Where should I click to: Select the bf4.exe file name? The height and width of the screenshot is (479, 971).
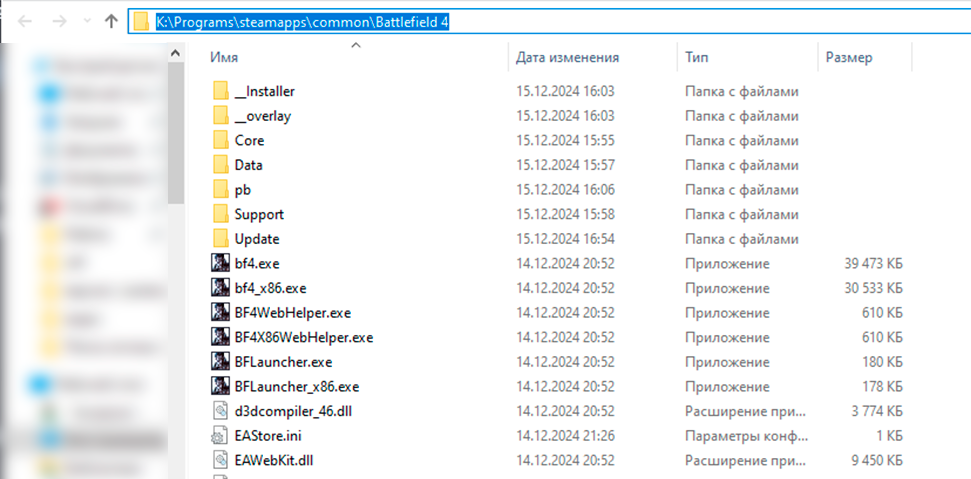click(257, 264)
